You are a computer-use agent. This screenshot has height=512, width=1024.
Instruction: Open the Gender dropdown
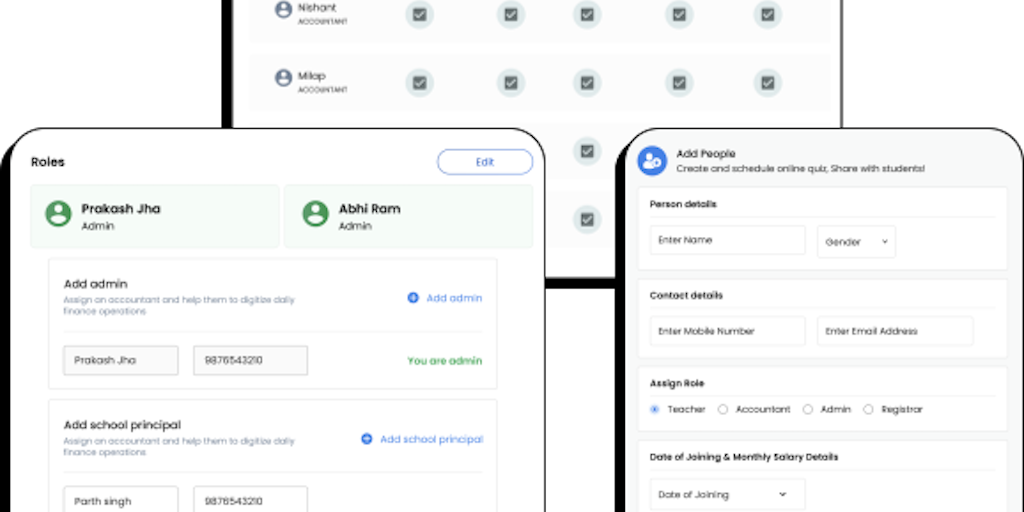856,242
